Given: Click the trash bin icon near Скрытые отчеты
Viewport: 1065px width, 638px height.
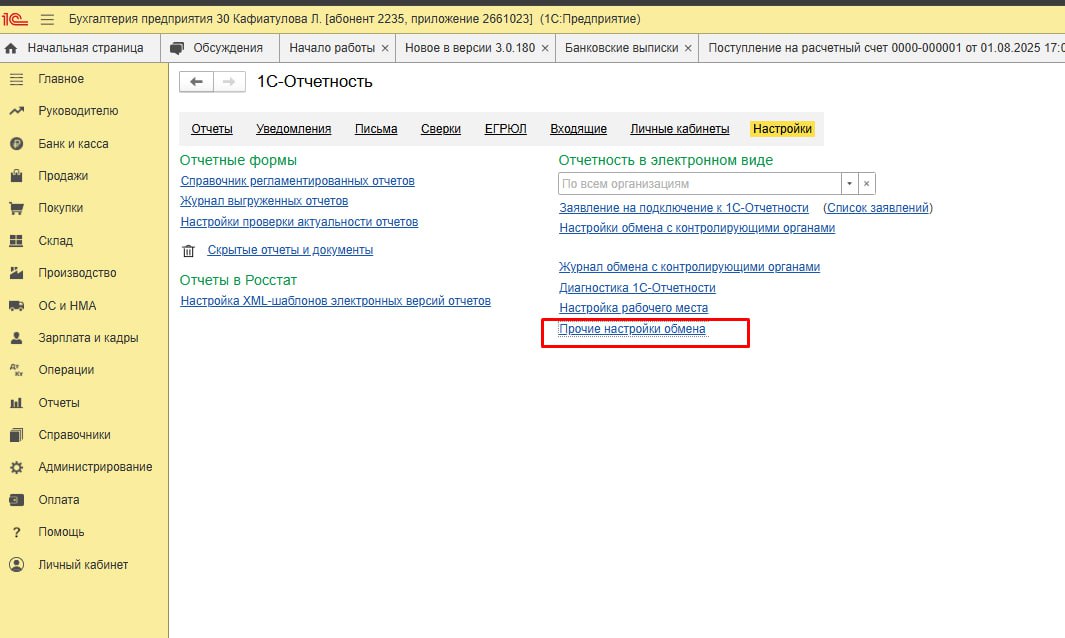Looking at the screenshot, I should point(188,251).
